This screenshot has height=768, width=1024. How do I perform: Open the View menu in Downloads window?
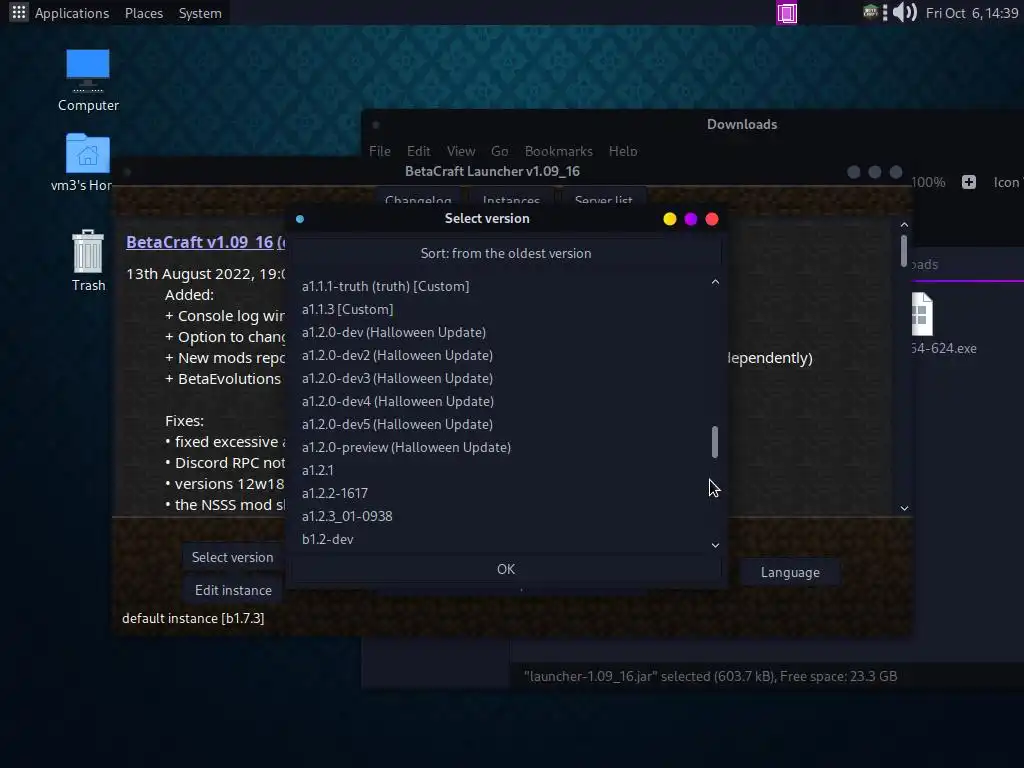(x=460, y=151)
